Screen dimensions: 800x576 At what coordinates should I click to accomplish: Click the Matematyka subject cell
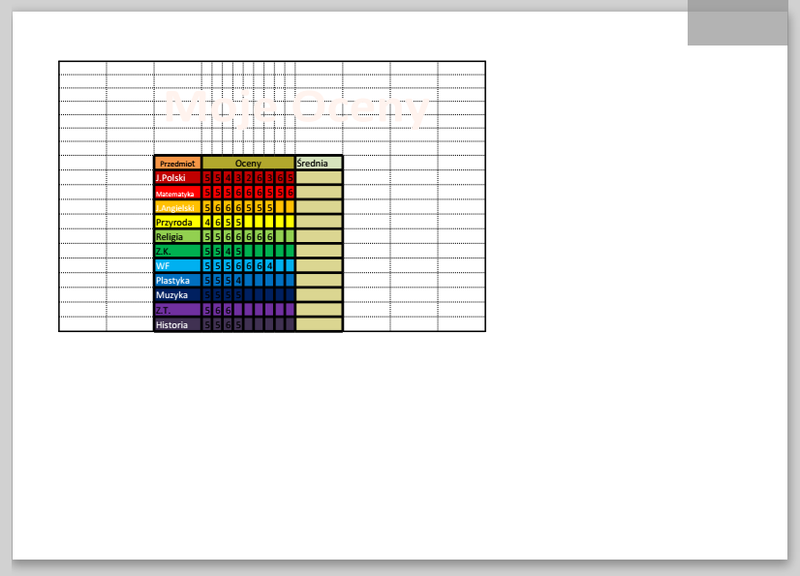178,192
